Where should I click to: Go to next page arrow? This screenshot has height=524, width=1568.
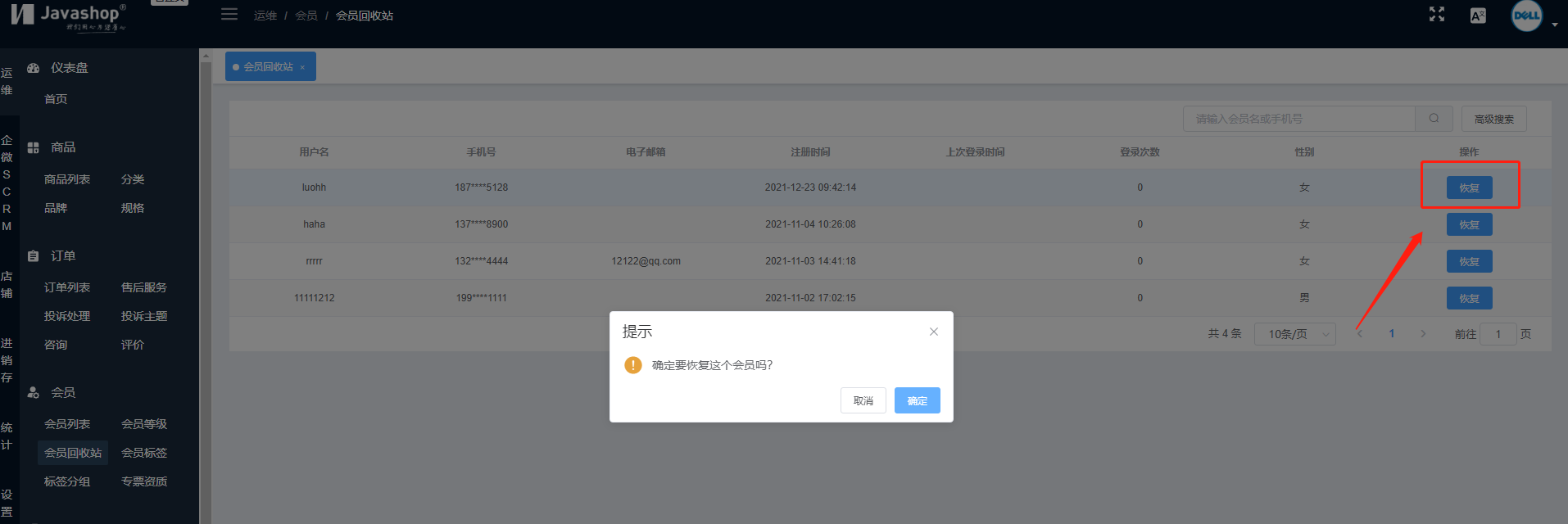pos(1423,334)
